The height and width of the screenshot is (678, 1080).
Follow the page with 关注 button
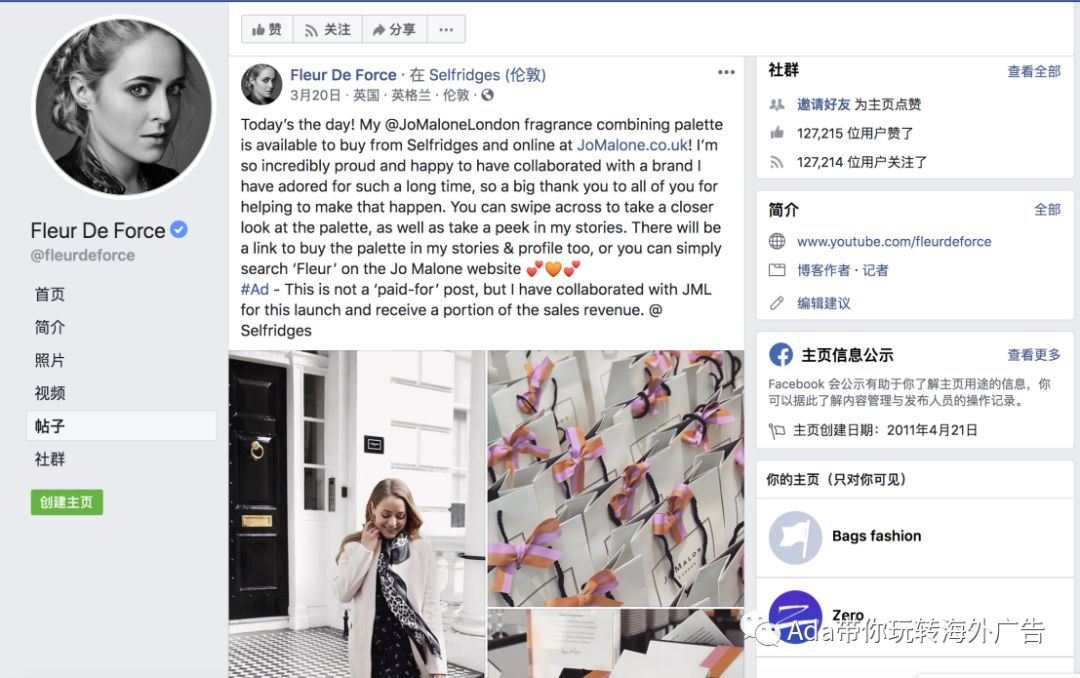click(x=328, y=30)
